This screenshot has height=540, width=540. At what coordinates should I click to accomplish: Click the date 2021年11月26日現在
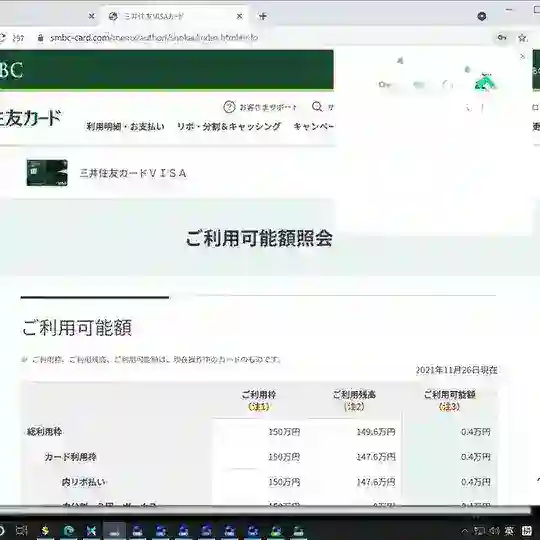(456, 370)
